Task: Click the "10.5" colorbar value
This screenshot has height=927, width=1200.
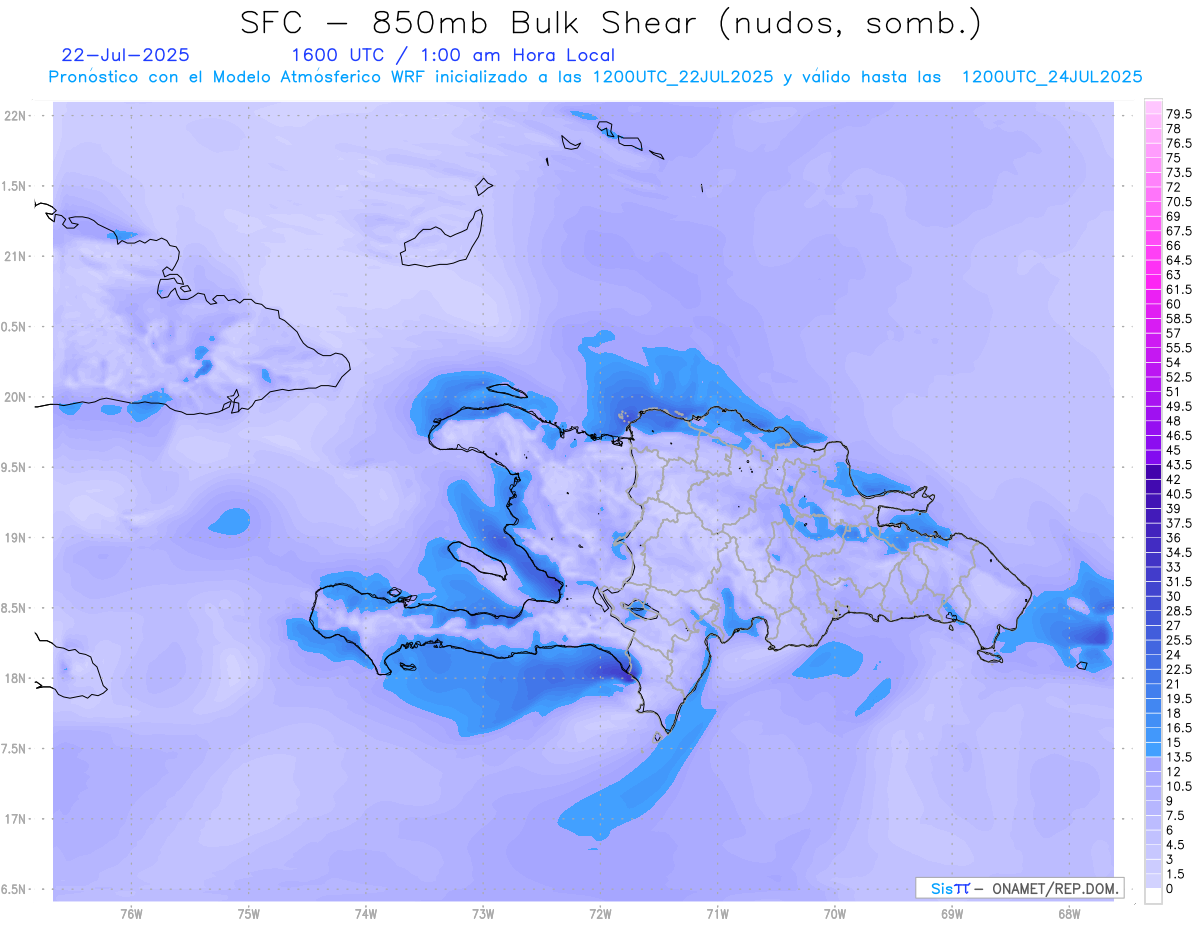Action: click(x=1180, y=786)
